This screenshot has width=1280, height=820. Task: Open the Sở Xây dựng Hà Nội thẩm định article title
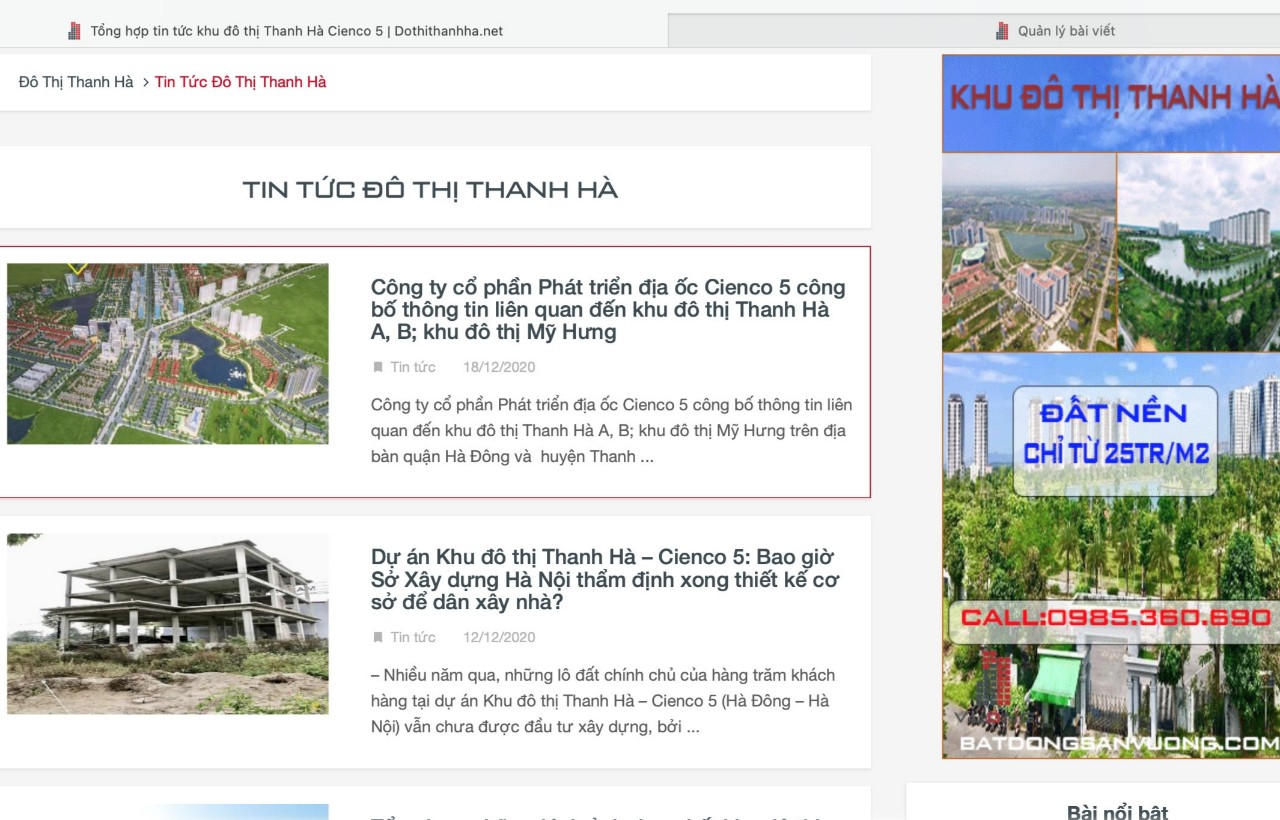point(605,580)
